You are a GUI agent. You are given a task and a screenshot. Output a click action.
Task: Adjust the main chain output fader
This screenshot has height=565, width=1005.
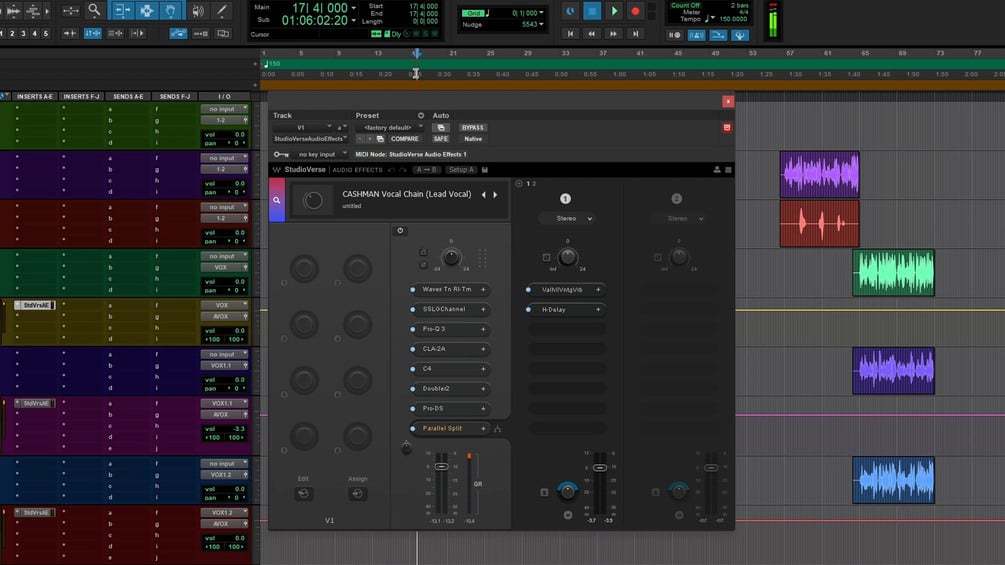442,466
